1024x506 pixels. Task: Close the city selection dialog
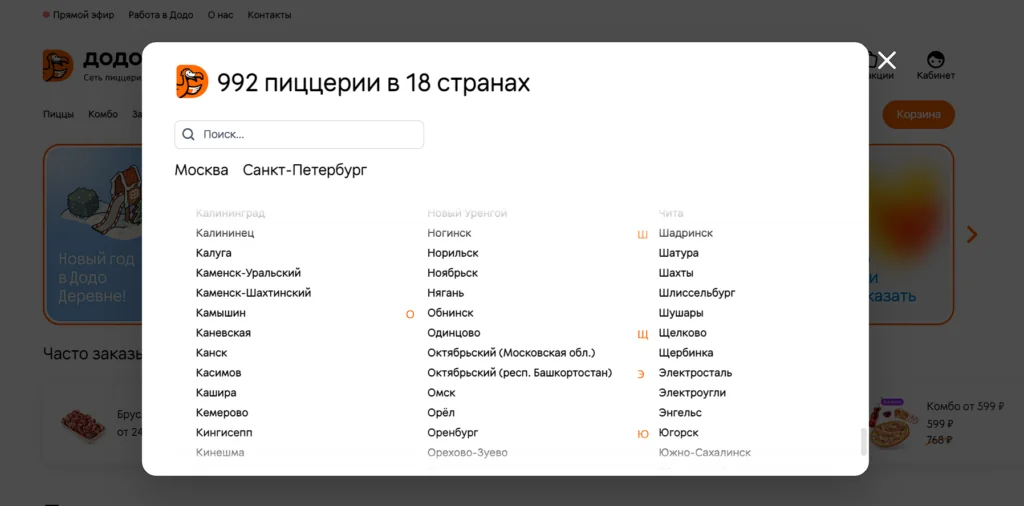pos(886,61)
